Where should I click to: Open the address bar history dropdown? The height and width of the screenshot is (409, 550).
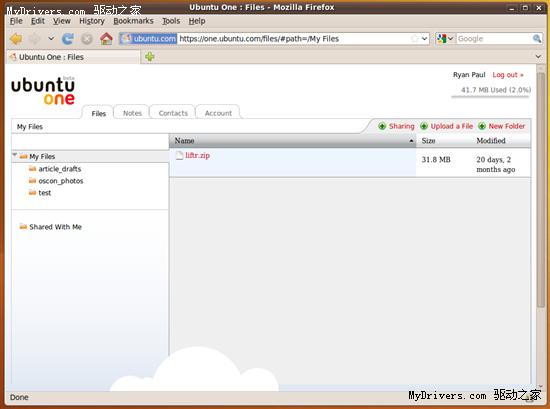tap(424, 39)
